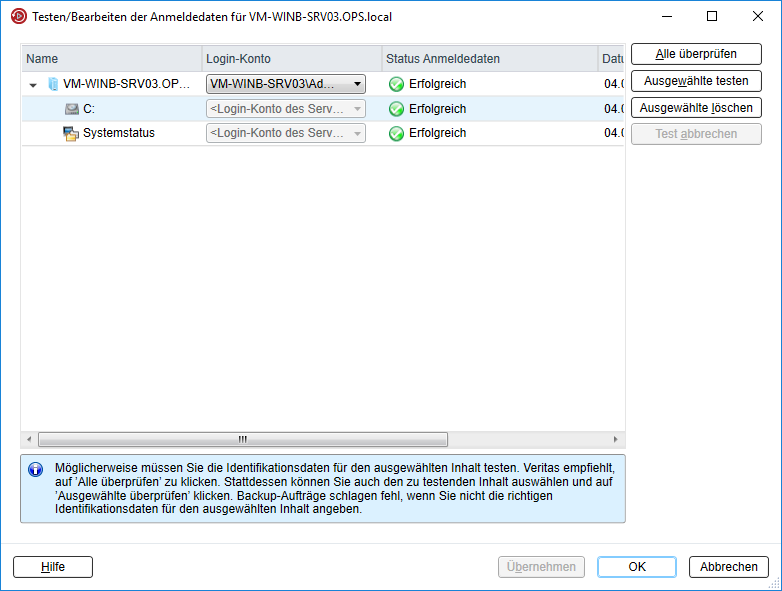This screenshot has height=591, width=782.
Task: Click the Login-Konto column header
Action: pyautogui.click(x=290, y=59)
